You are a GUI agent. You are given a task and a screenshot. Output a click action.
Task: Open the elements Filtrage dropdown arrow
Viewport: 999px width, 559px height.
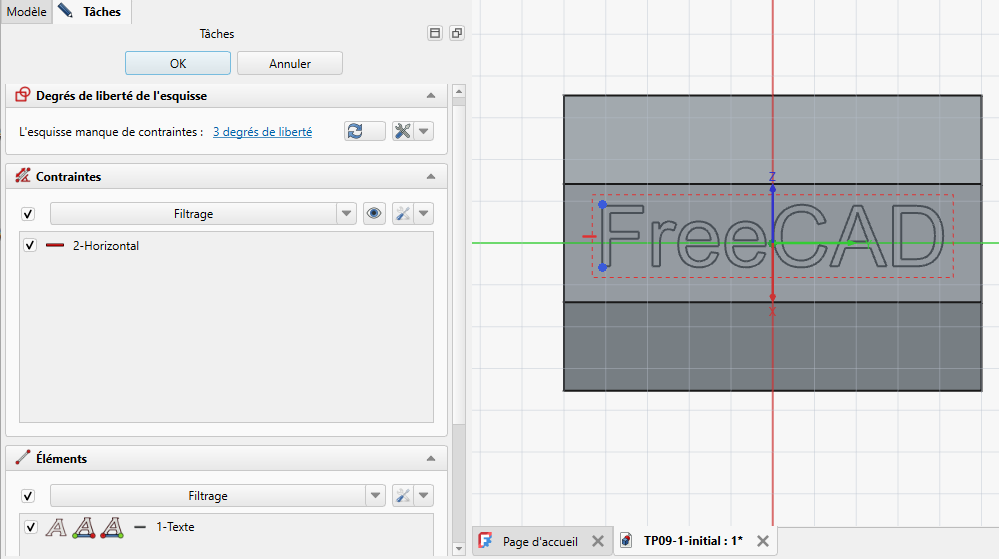376,495
